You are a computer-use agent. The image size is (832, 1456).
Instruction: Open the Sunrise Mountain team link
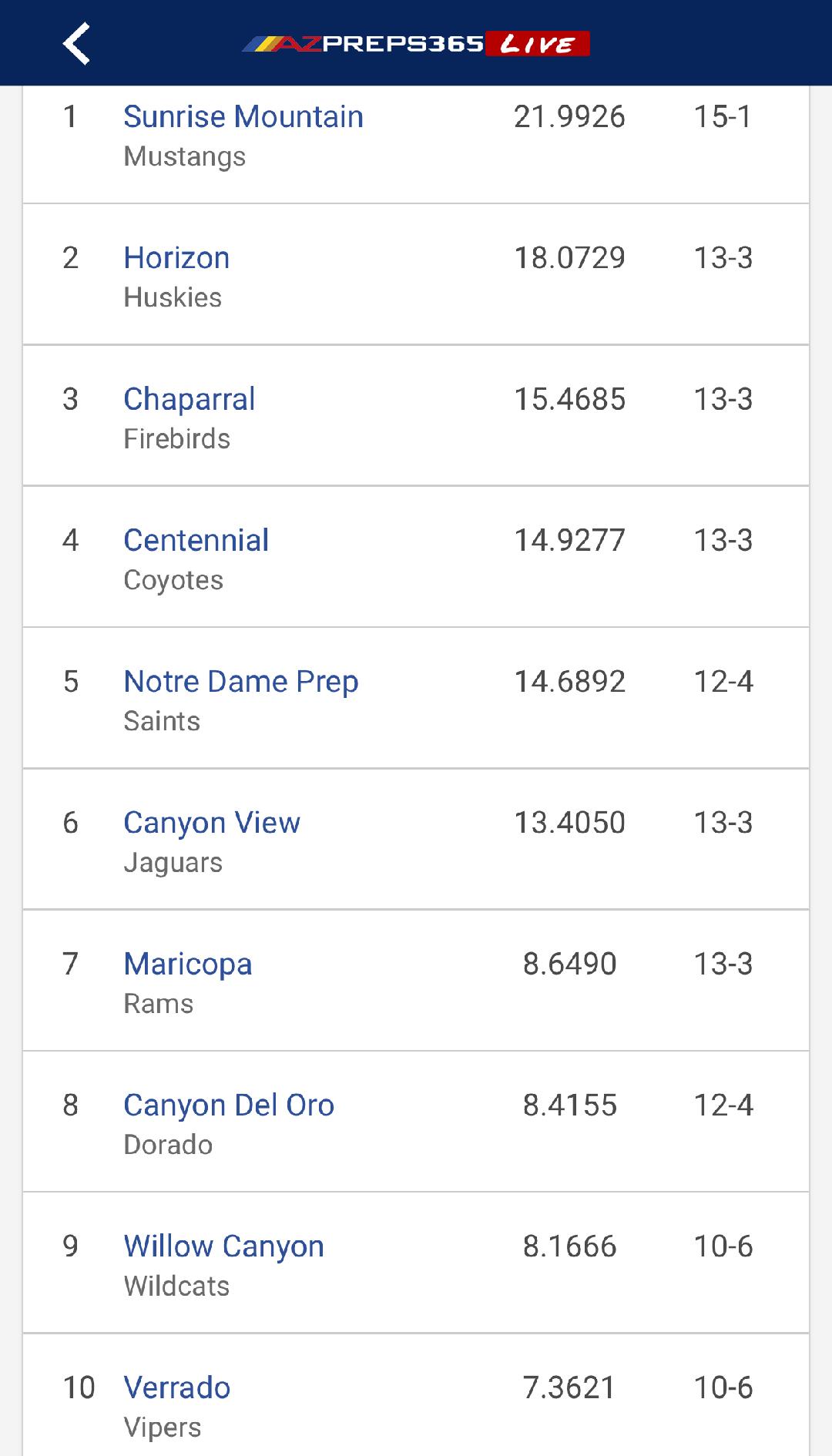coord(243,117)
